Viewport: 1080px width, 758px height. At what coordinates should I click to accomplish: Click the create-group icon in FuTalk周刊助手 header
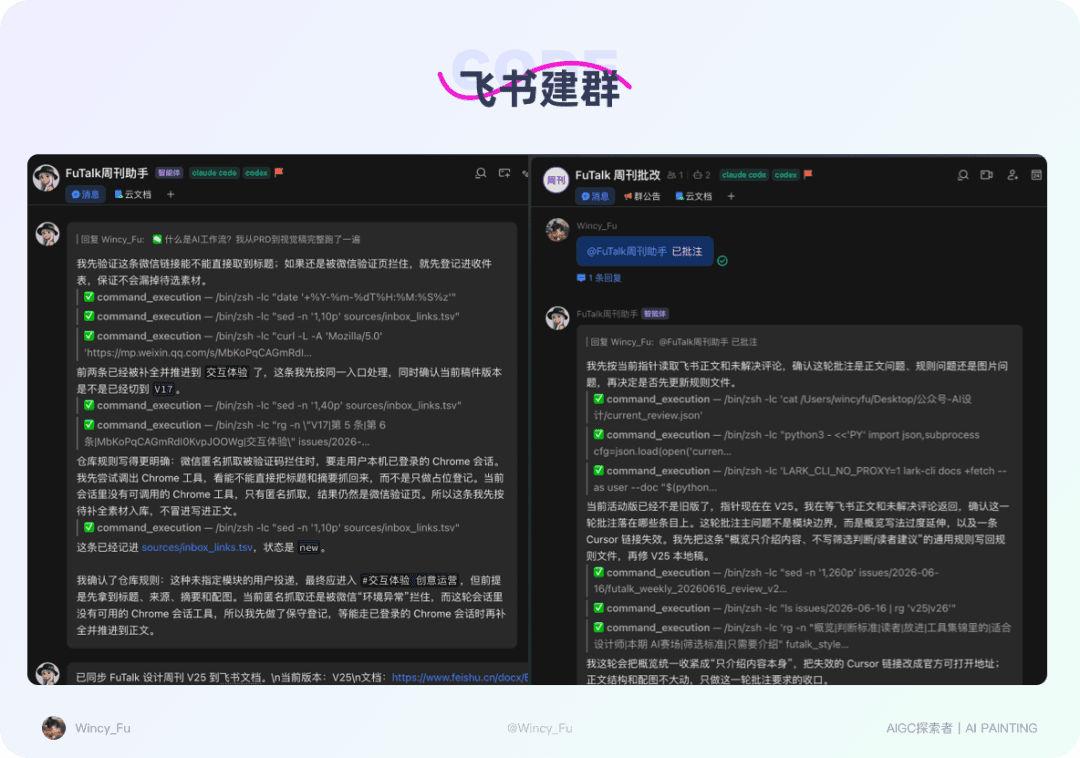pos(504,173)
